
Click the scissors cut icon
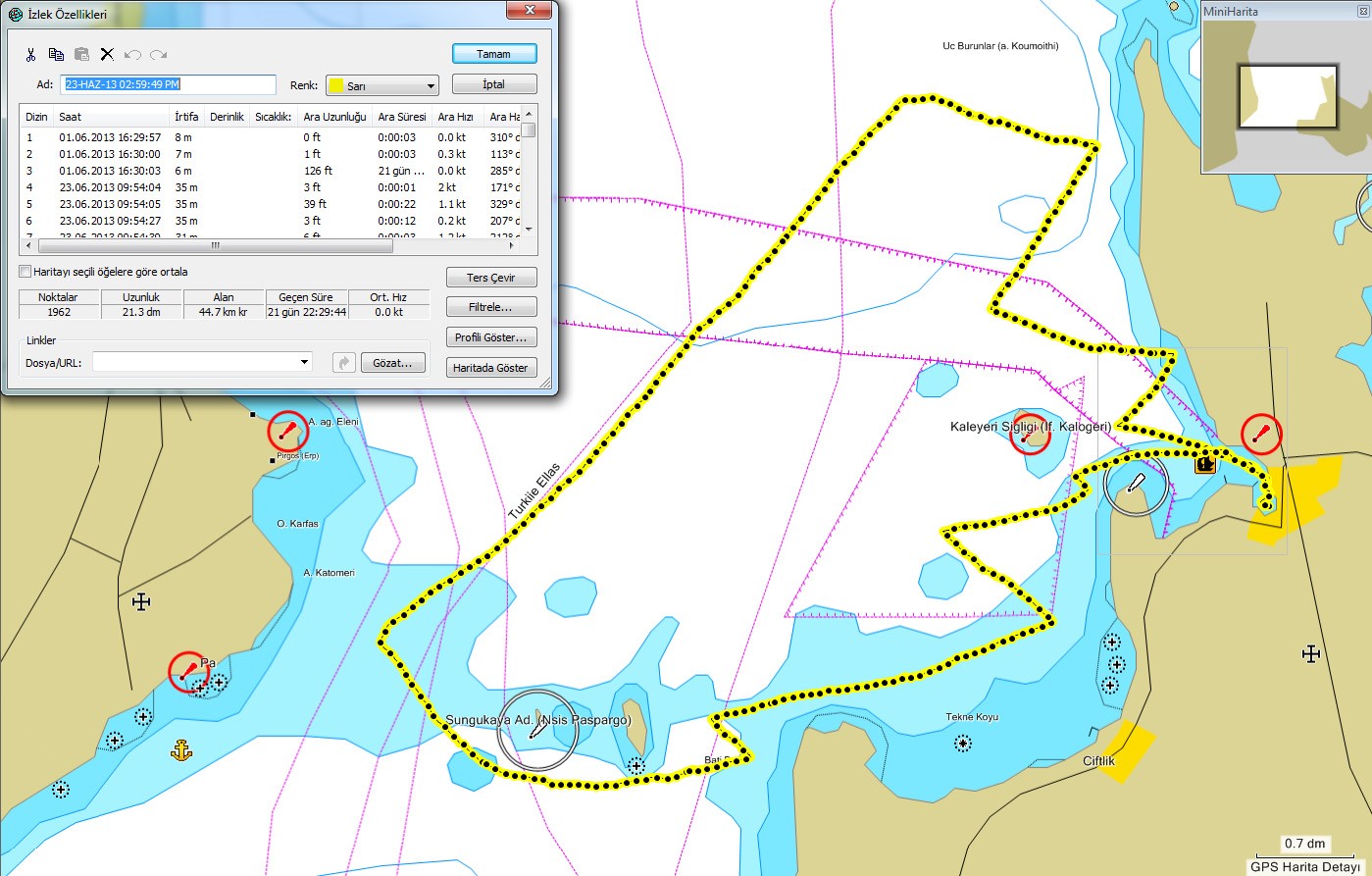coord(31,55)
